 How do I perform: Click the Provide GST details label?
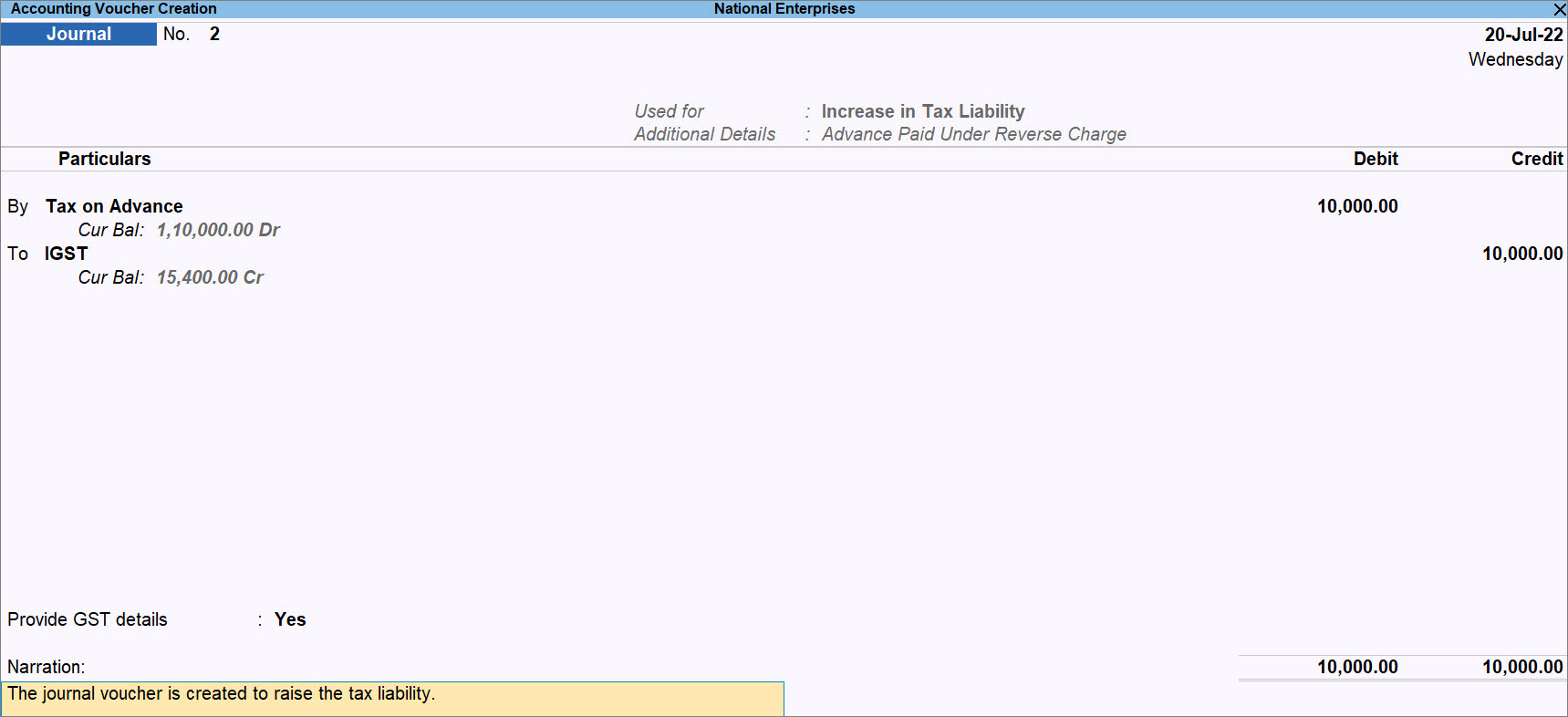coord(88,619)
